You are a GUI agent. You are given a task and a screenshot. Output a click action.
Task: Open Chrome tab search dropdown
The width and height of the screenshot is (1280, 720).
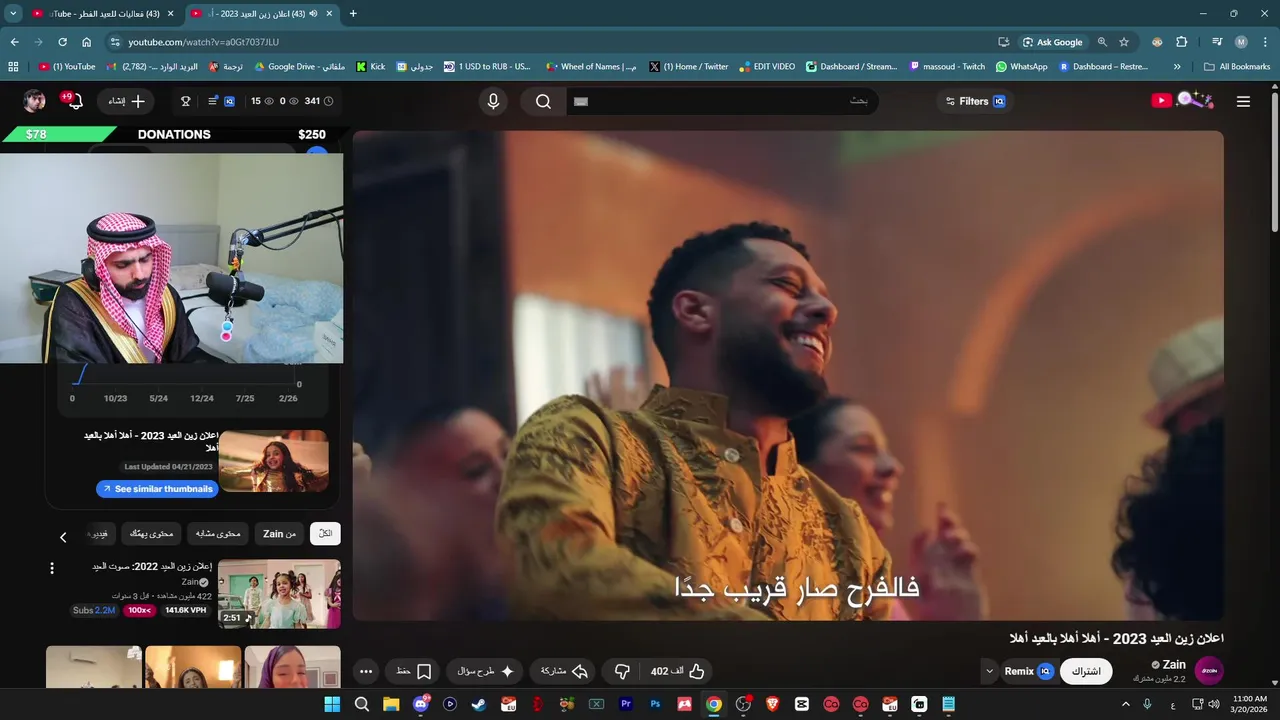13,14
